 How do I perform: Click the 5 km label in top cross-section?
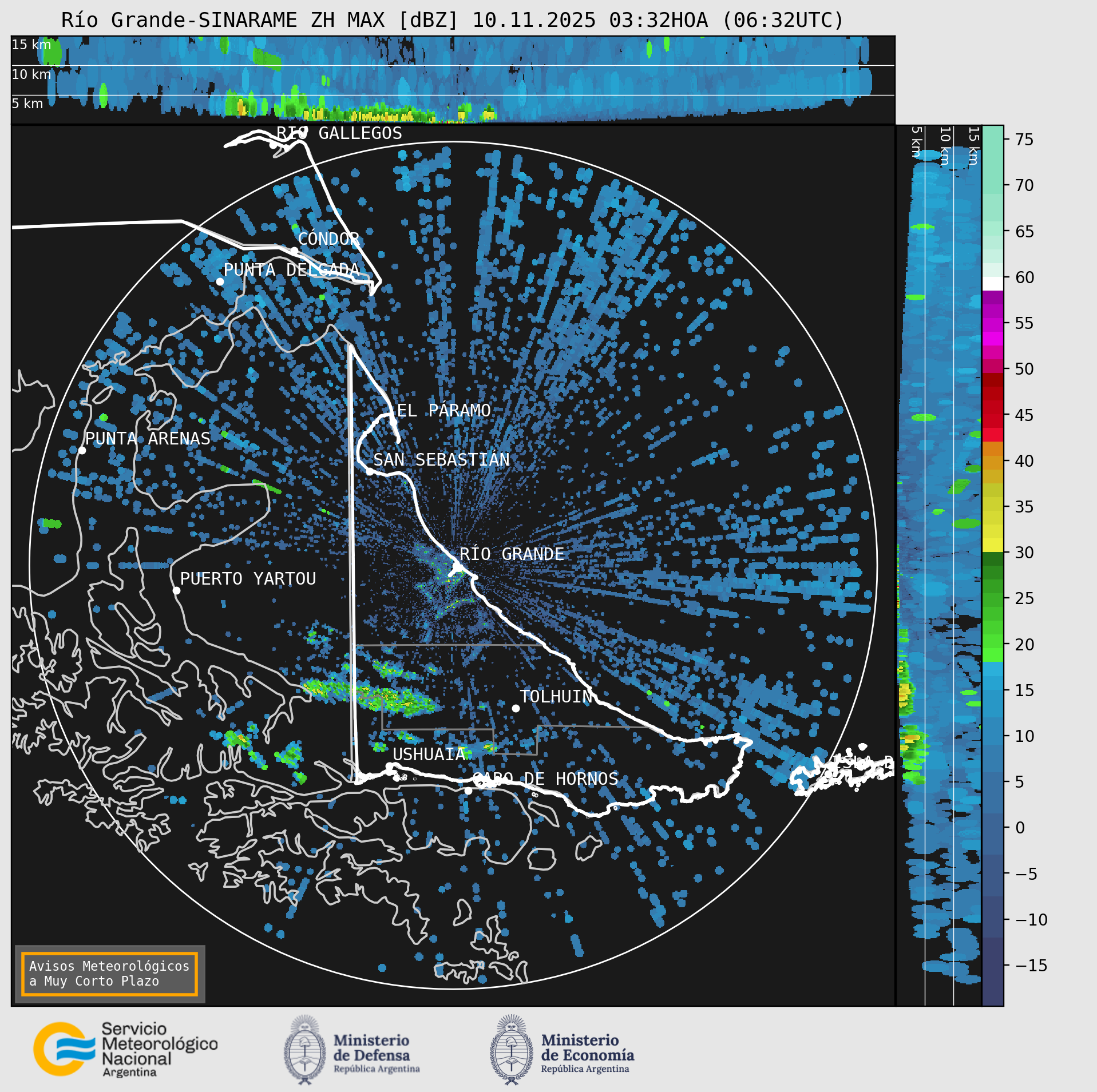point(27,104)
